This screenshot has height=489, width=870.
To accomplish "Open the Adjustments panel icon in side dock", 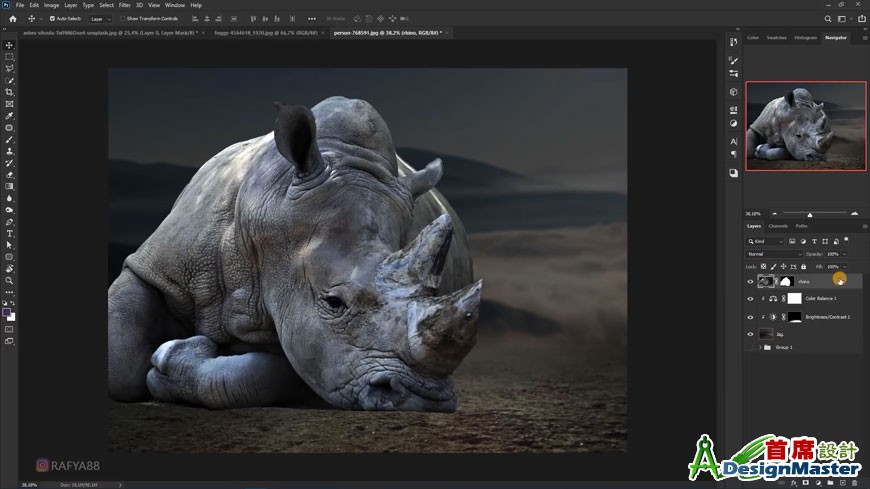I will tap(734, 123).
